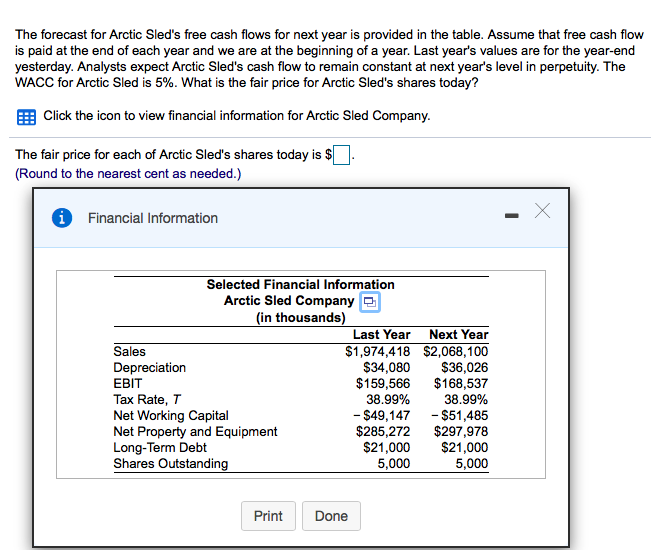Image resolution: width=670 pixels, height=553 pixels.
Task: Select property value $285,272
Action: pyautogui.click(x=383, y=432)
